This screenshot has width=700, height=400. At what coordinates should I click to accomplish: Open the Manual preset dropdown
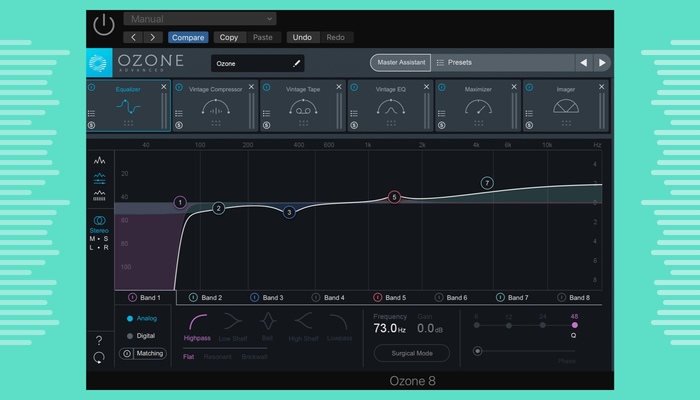(200, 18)
